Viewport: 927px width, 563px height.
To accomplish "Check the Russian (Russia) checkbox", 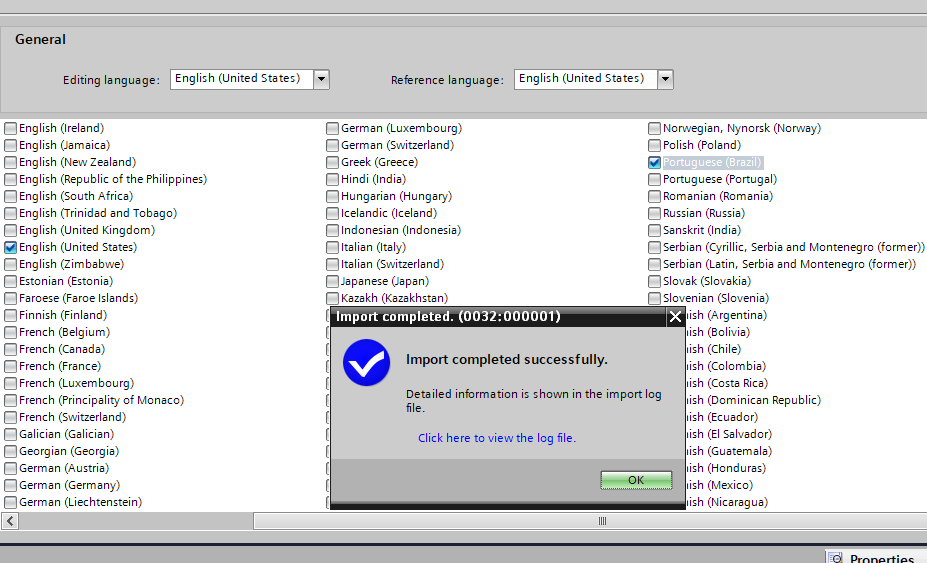I will pos(654,213).
